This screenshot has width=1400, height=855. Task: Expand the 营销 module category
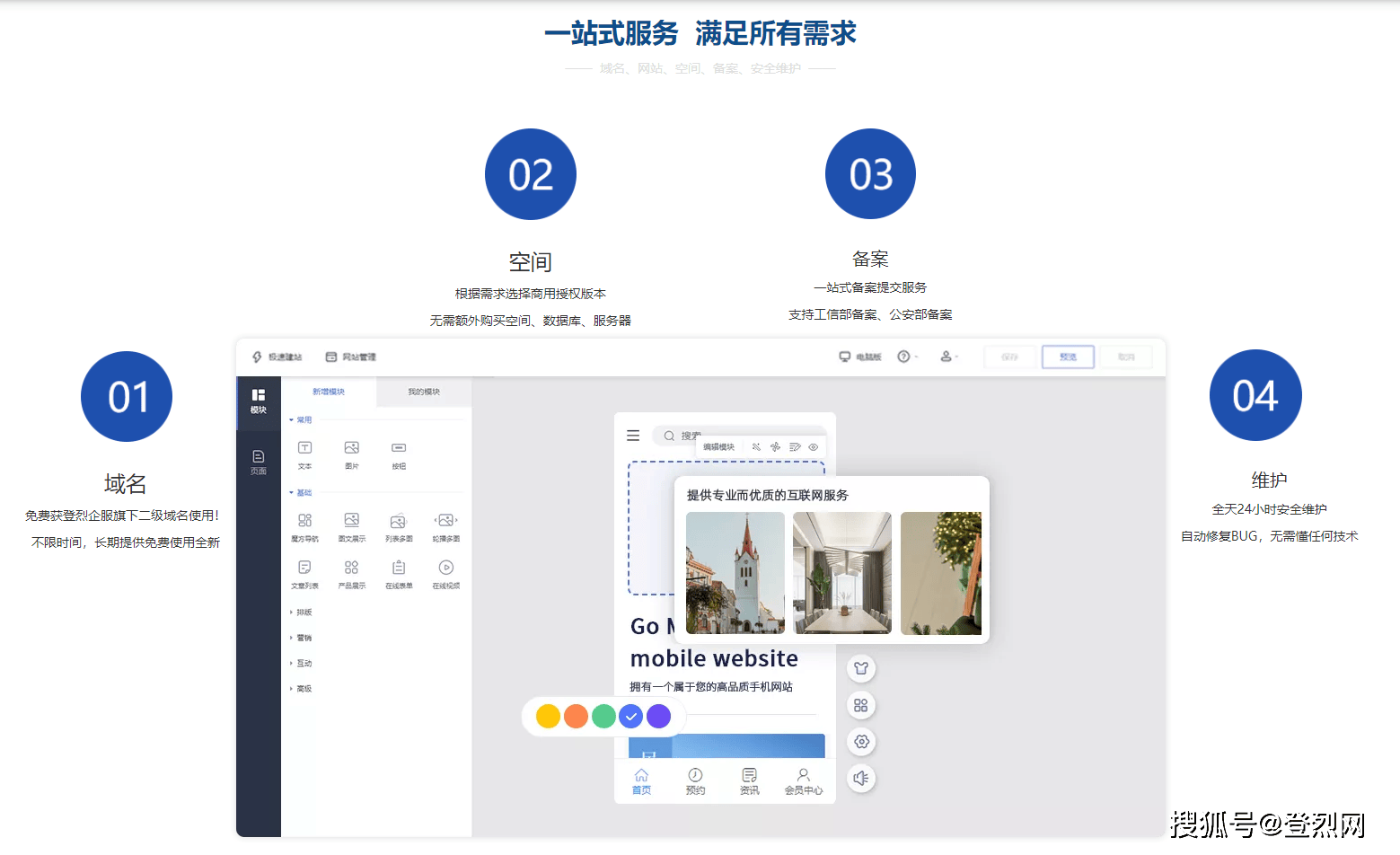pyautogui.click(x=304, y=638)
